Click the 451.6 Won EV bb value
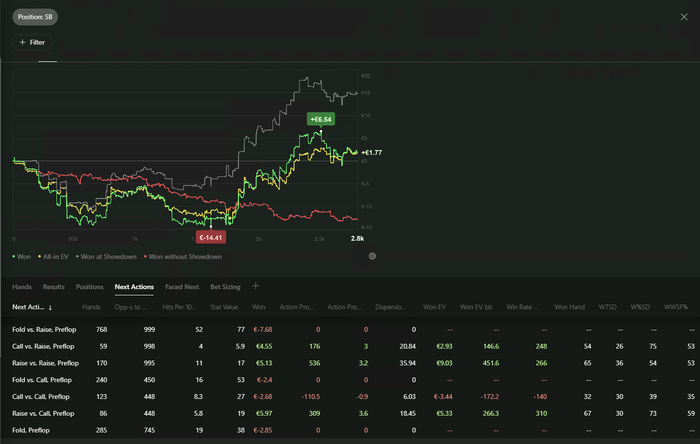Screen dimensions: 700x444 click(491, 363)
